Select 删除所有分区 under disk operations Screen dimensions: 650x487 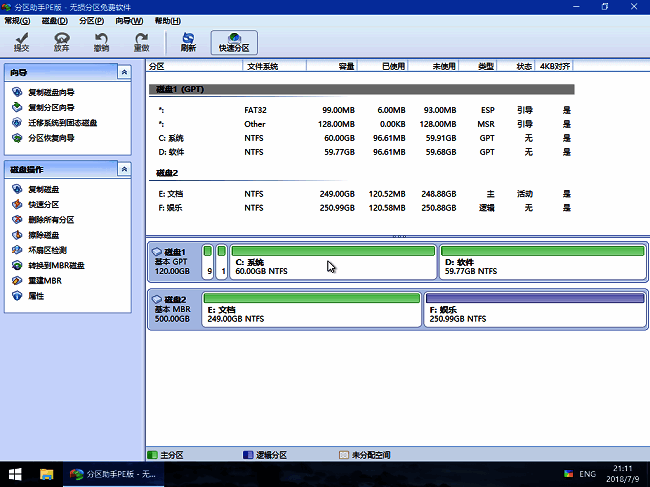[x=50, y=219]
